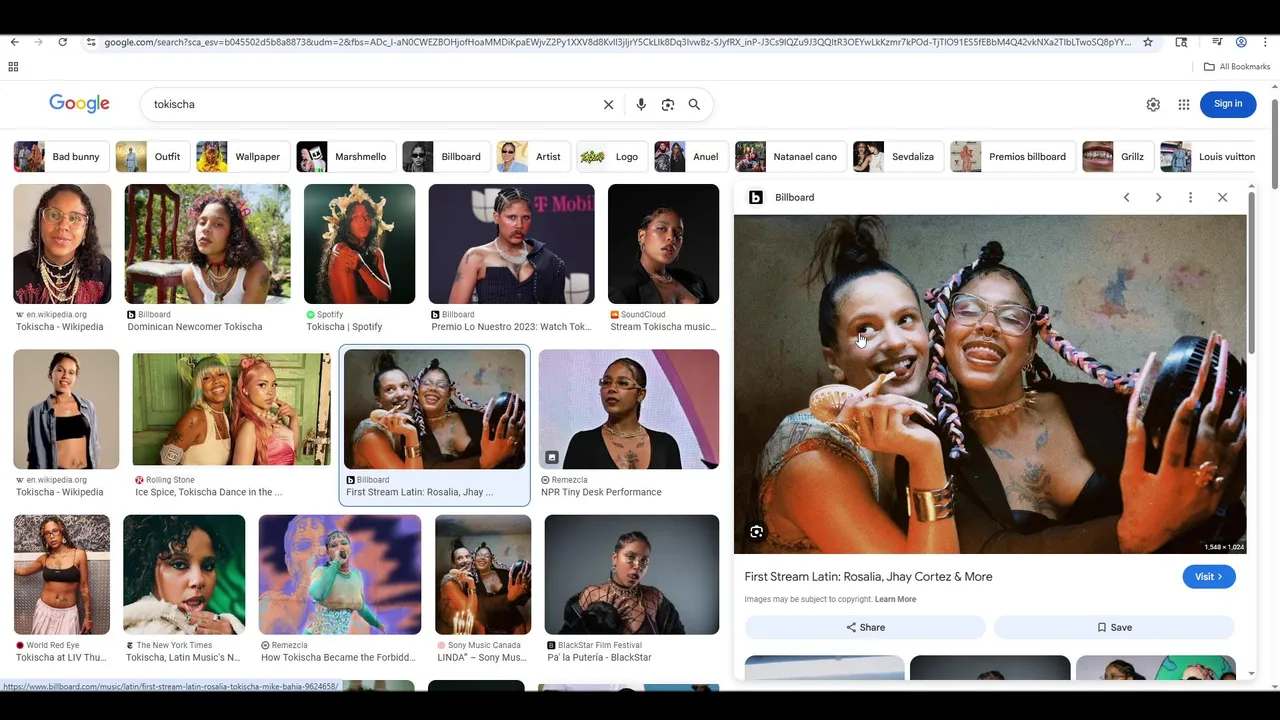Open the selected First Stream Latin thumbnail
This screenshot has width=1280, height=720.
point(434,409)
